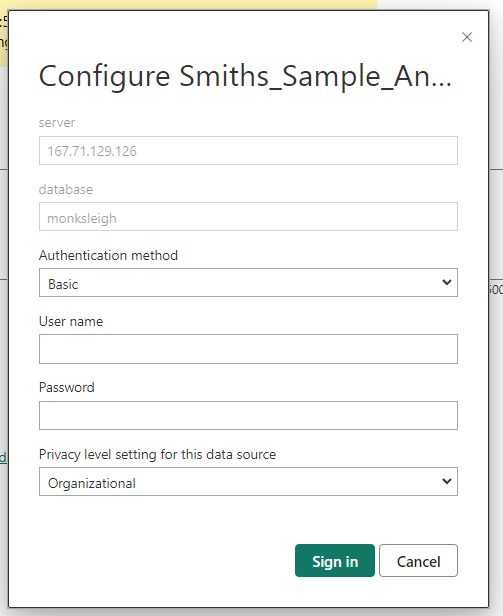Screen dimensions: 503x616
Task: Click the green Sign in button
Action: 335,561
